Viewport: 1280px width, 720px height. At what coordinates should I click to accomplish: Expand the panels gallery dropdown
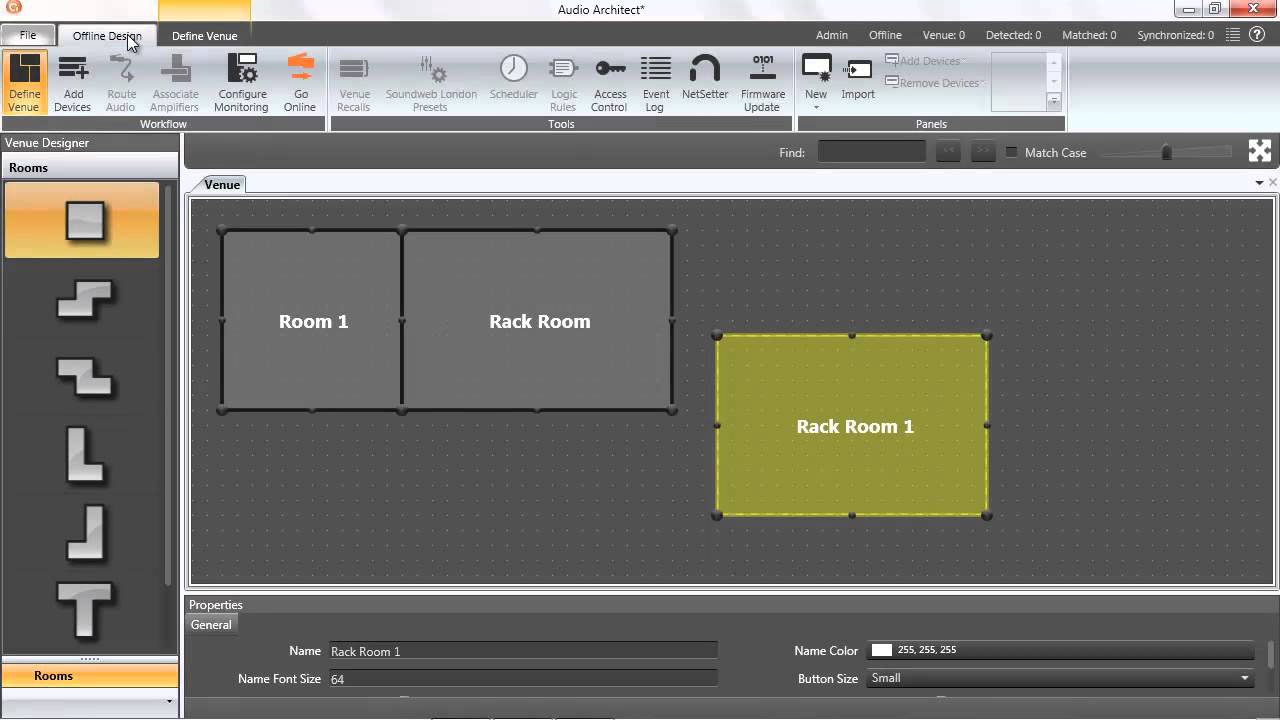coord(1053,101)
